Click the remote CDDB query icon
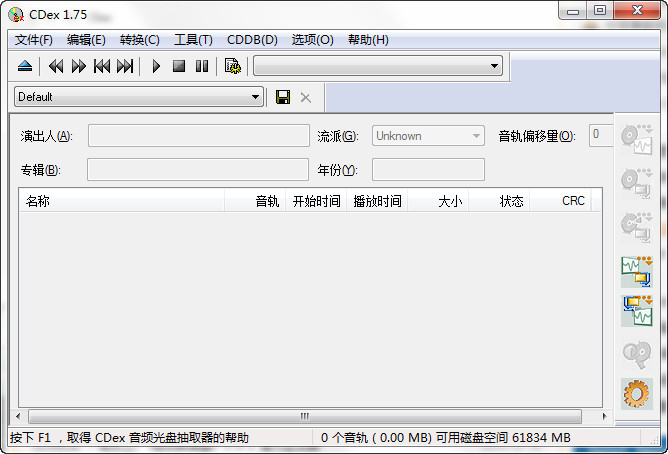The width and height of the screenshot is (668, 454). [x=637, y=353]
